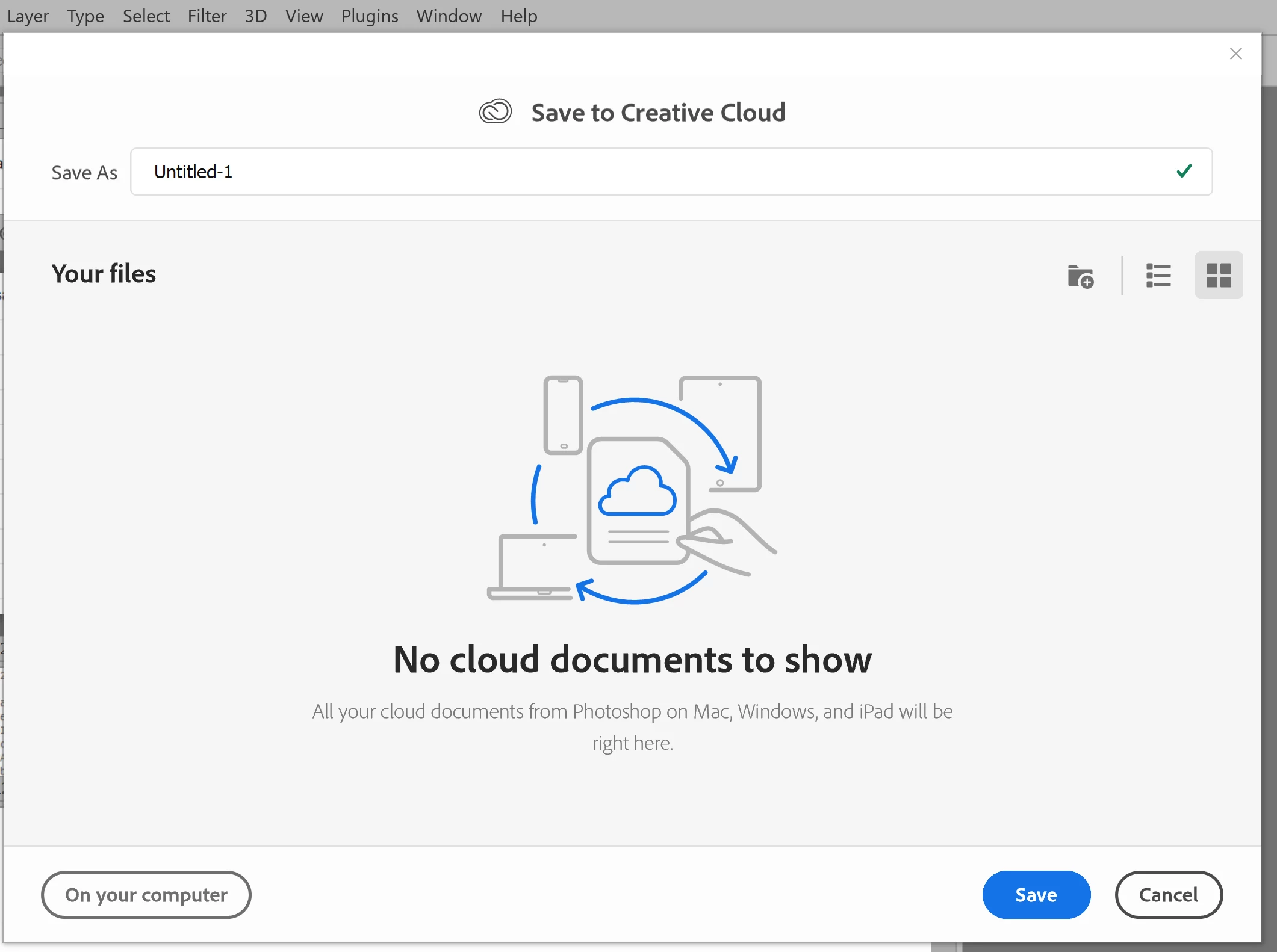Open the Plugins menu

(370, 16)
